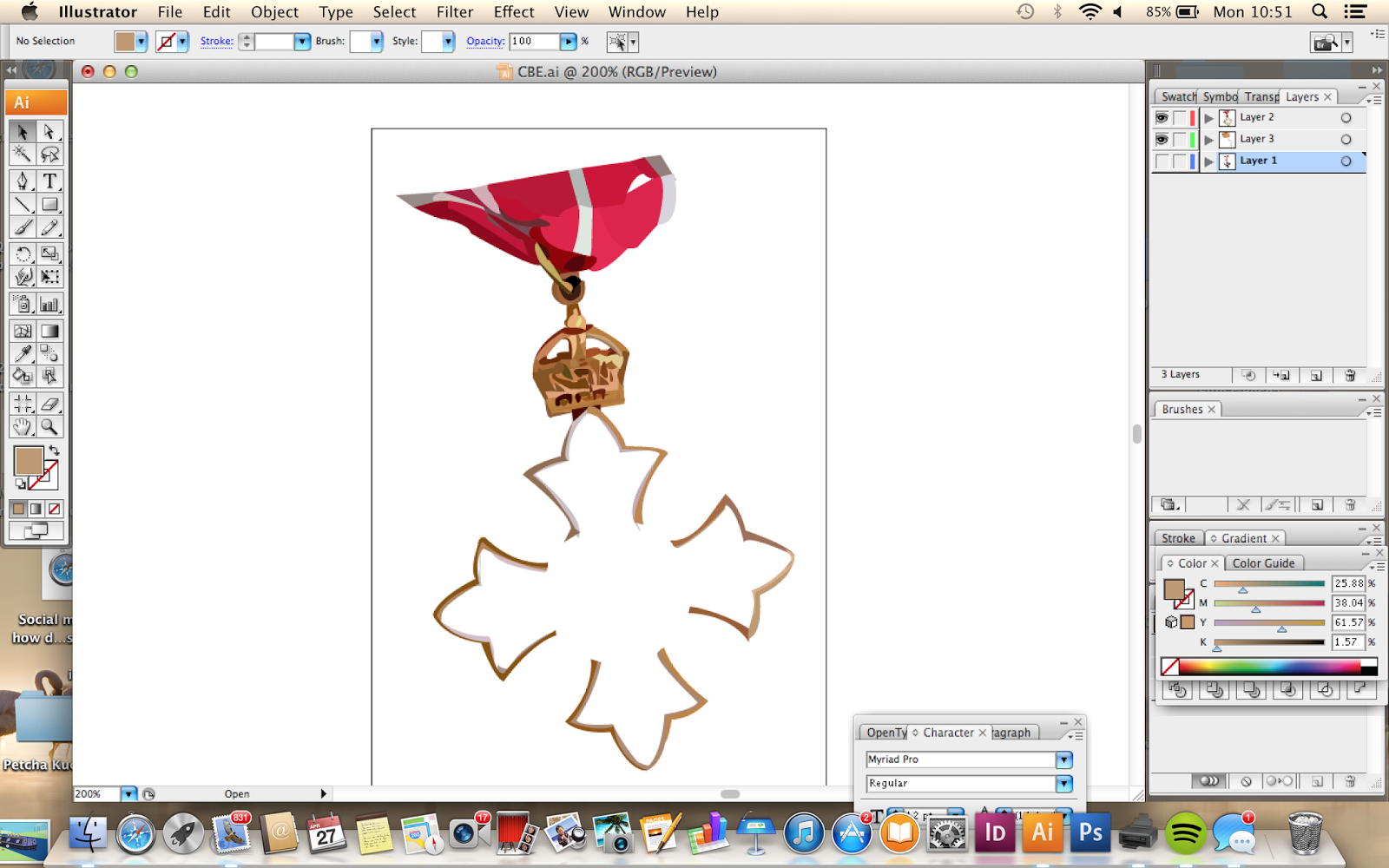Select the Selection tool (black arrow)

tap(23, 131)
